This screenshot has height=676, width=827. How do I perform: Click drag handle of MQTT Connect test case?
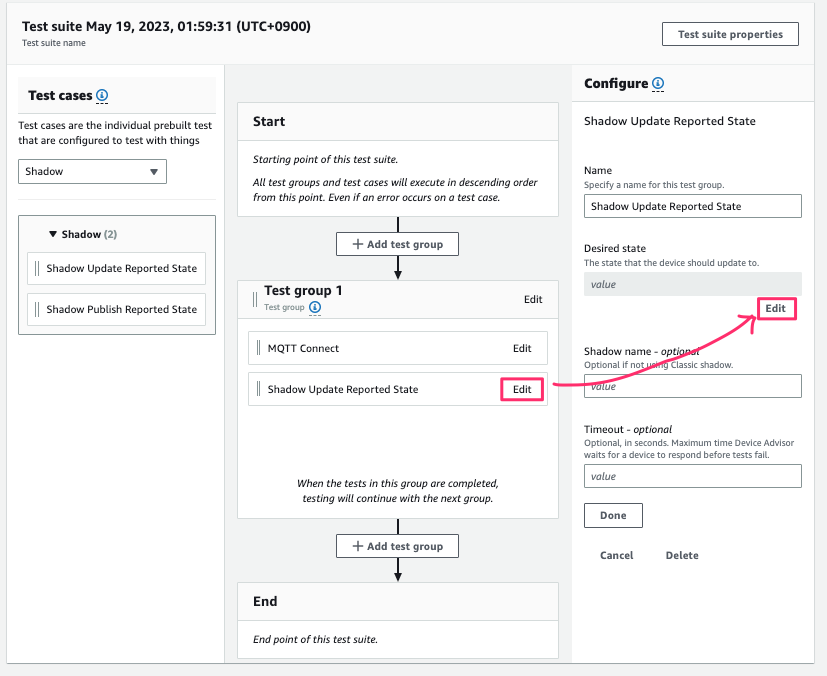(258, 348)
